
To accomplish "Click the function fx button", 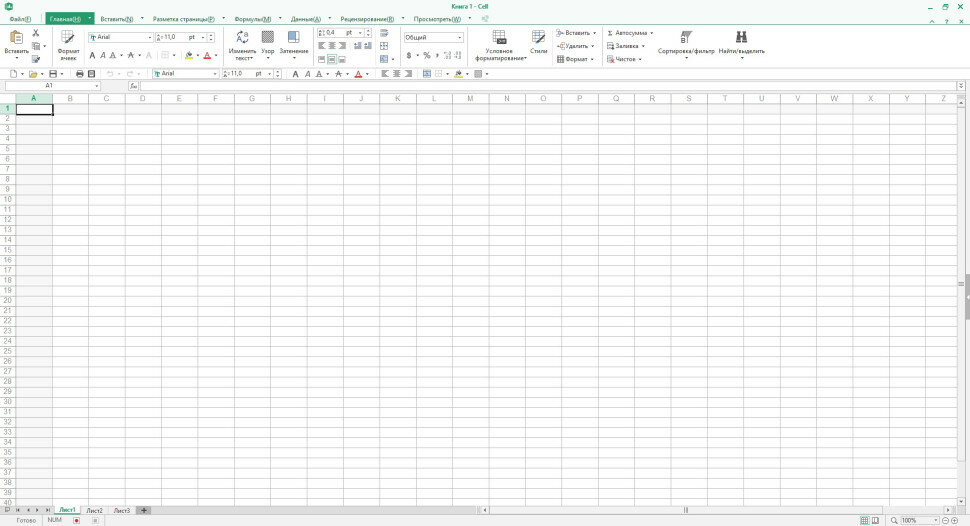I will pos(134,86).
